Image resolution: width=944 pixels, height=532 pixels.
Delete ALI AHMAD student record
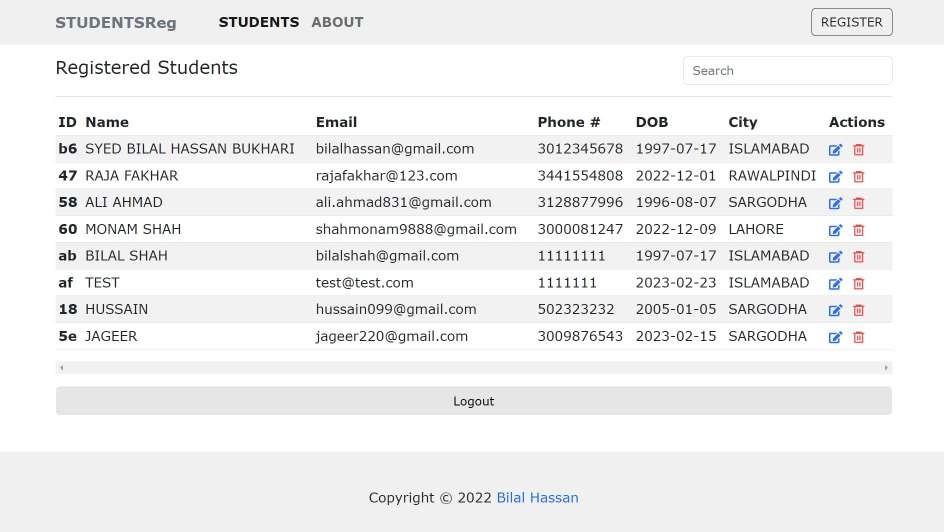coord(859,203)
